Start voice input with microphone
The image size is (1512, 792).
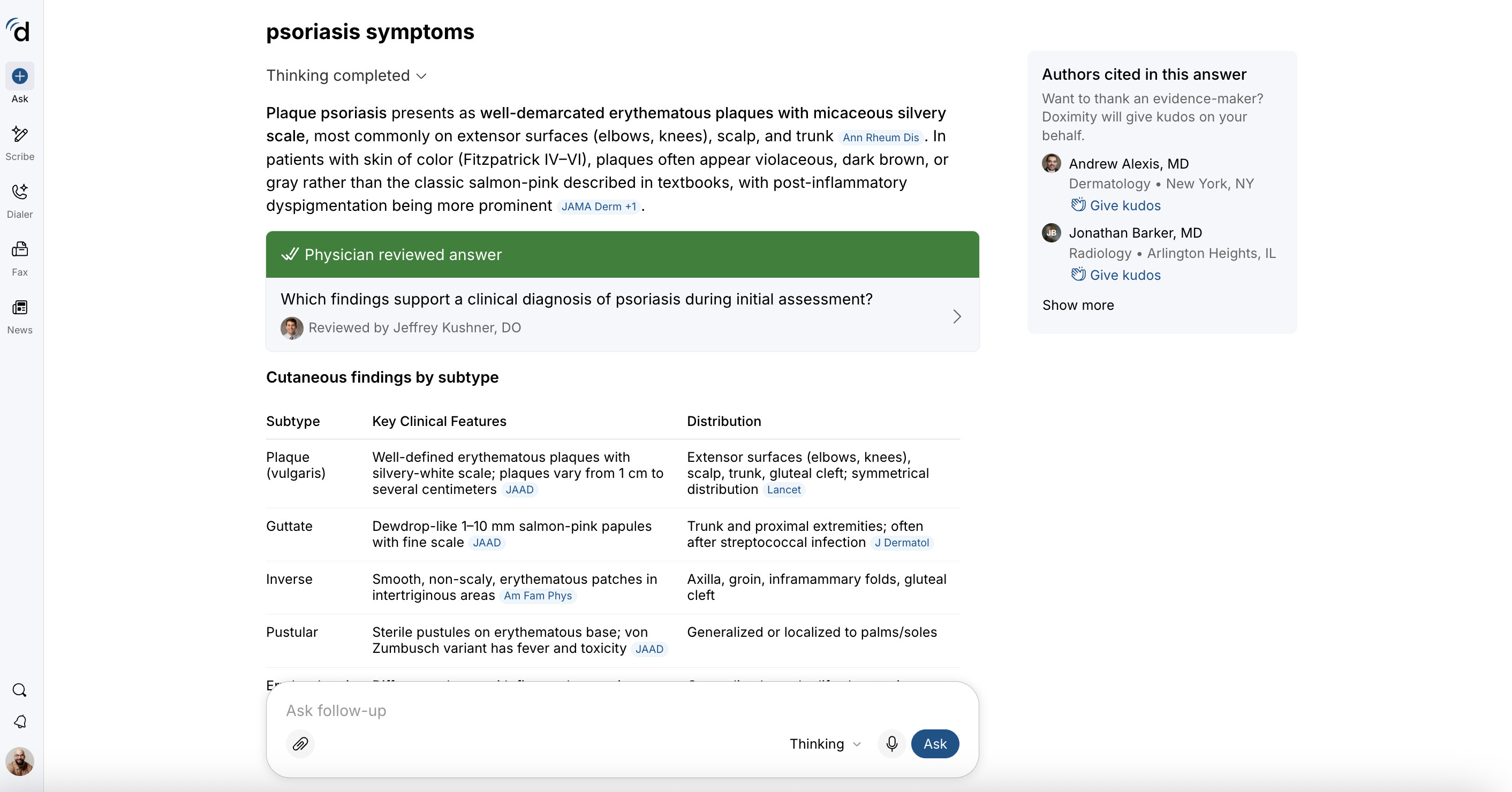(891, 744)
